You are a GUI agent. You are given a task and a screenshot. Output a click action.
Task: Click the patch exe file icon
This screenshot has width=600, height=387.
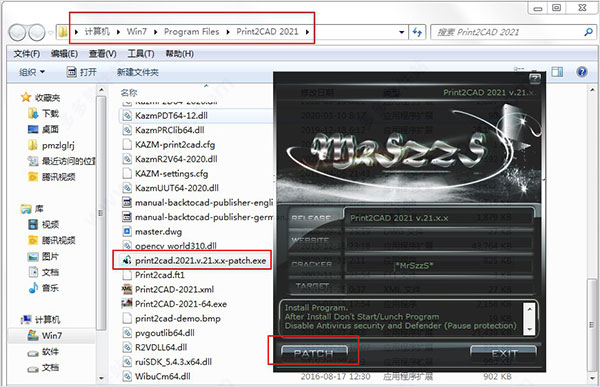127,260
